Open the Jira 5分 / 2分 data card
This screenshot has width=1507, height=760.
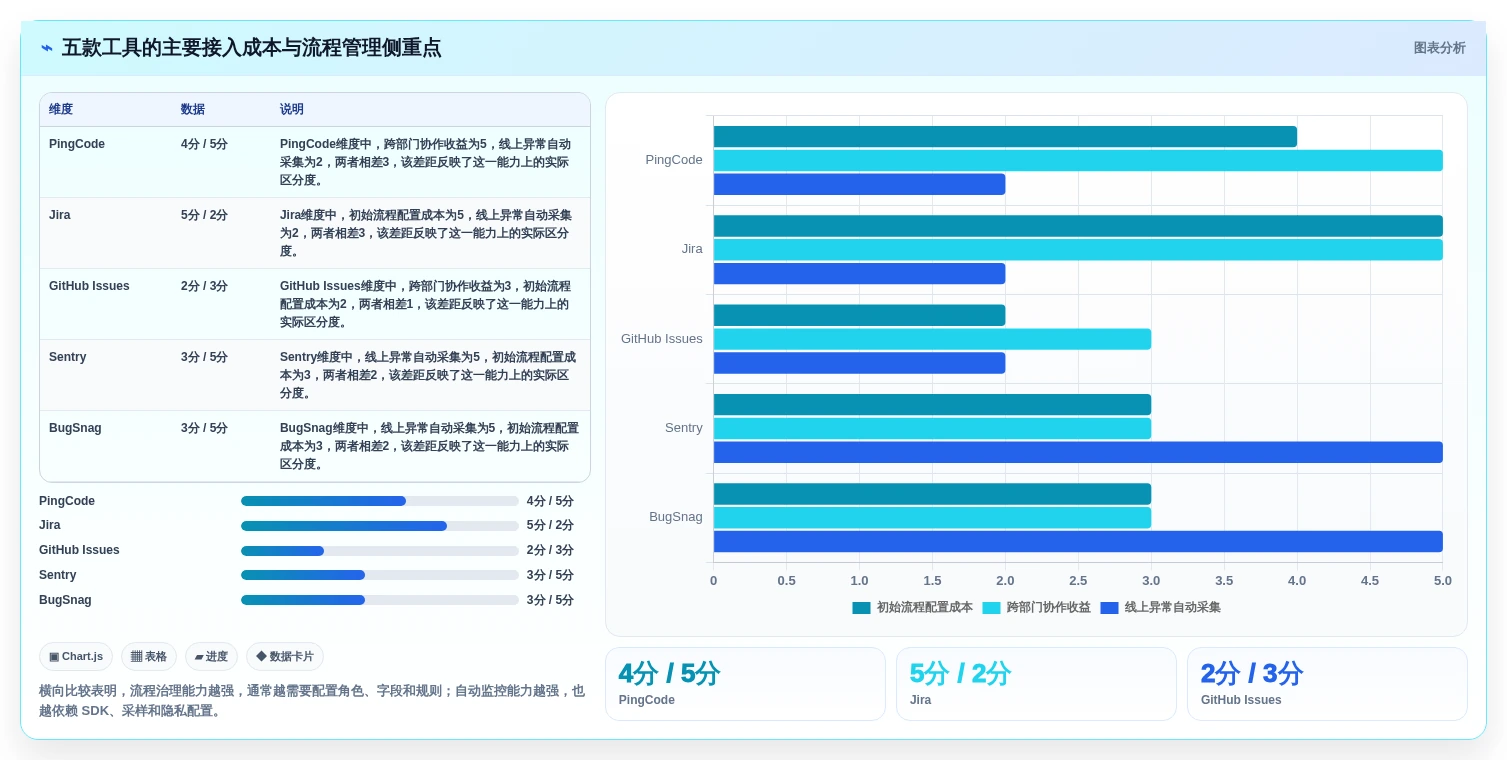[x=1036, y=684]
